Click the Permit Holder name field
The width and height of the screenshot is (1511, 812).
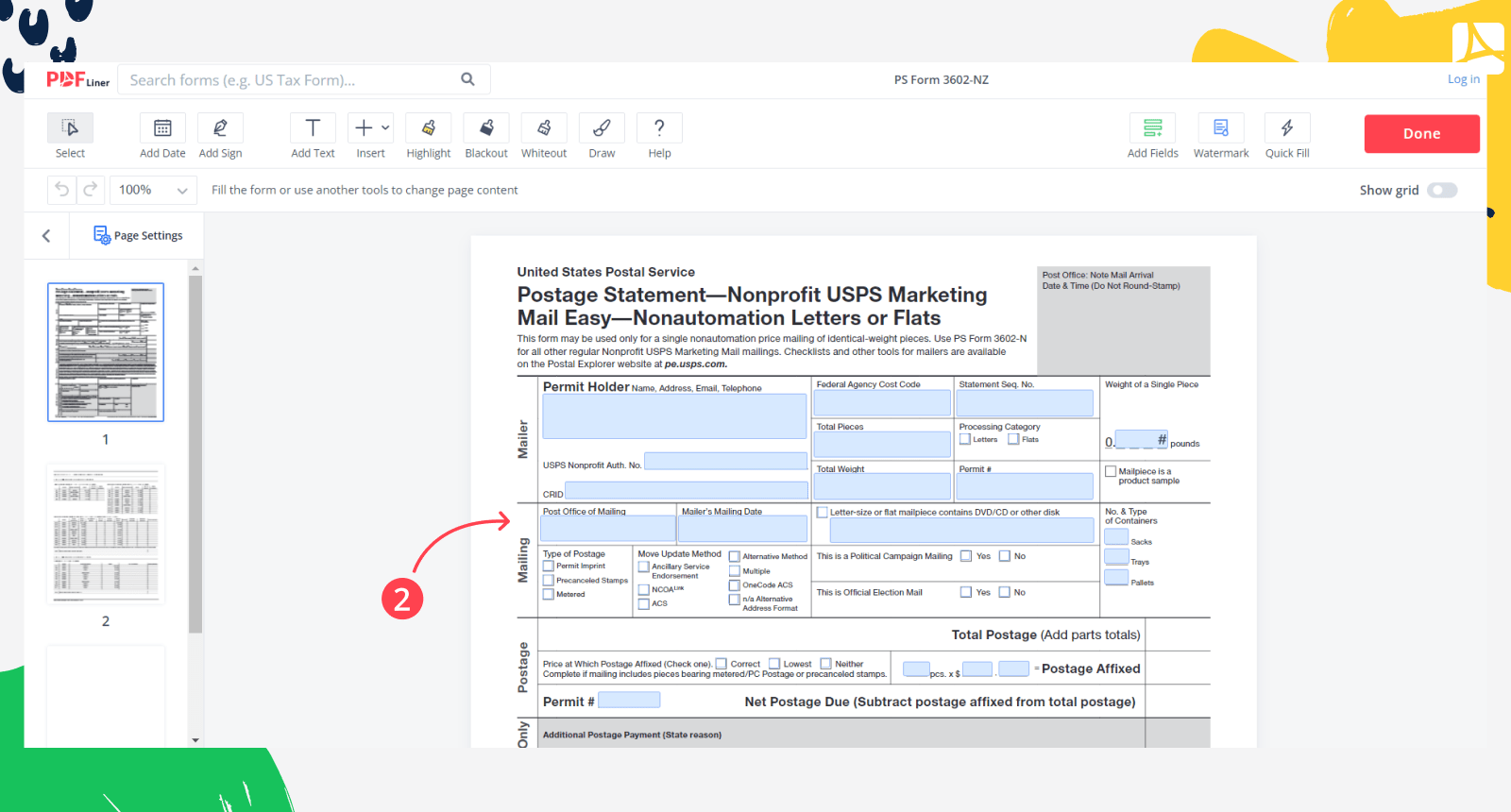(674, 416)
